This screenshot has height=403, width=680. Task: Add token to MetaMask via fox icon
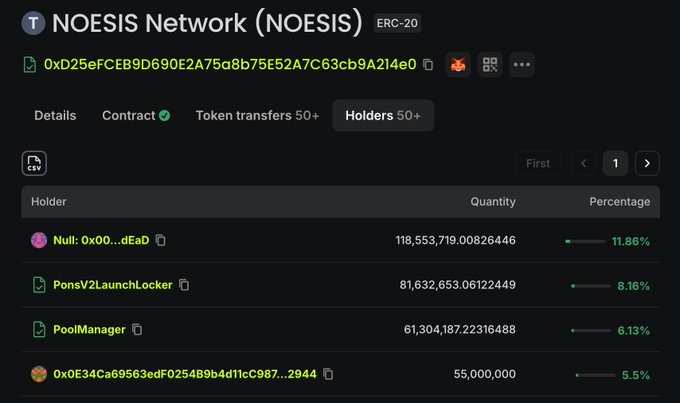[x=458, y=65]
